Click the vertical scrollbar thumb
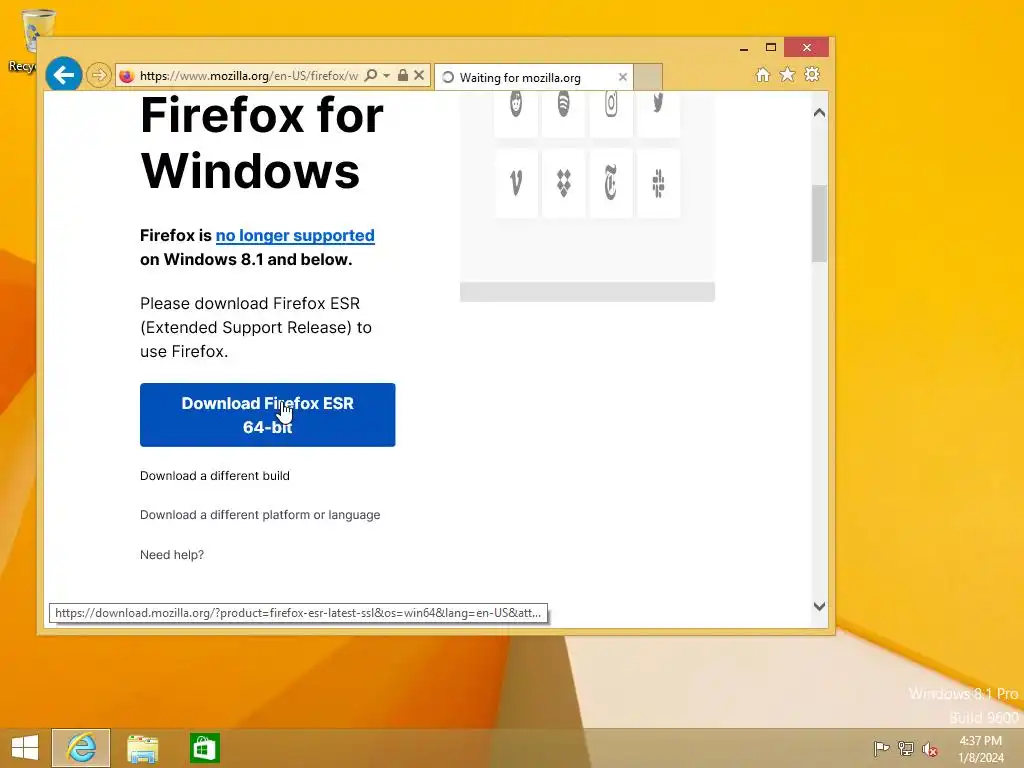This screenshot has height=768, width=1024. [x=819, y=223]
